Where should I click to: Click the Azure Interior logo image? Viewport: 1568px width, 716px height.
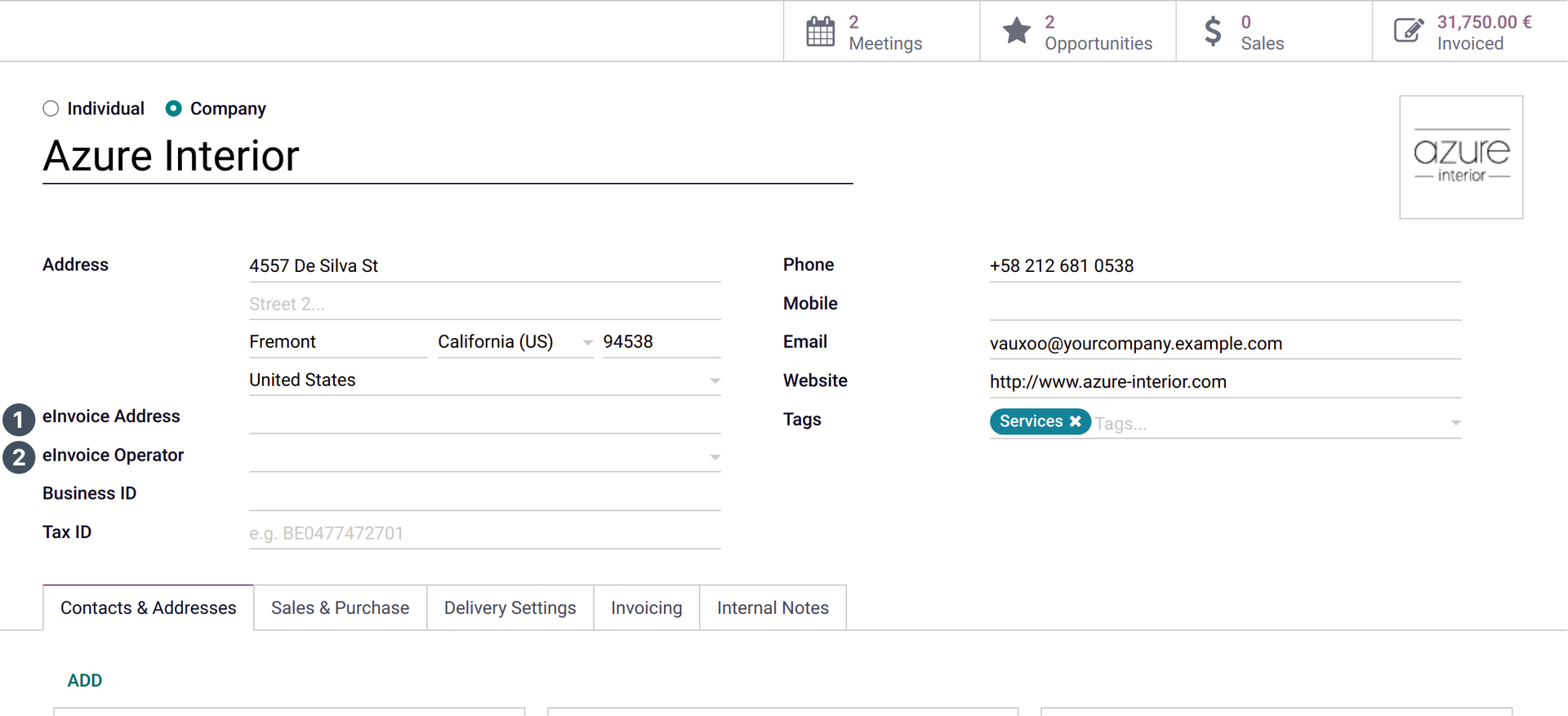(1461, 158)
